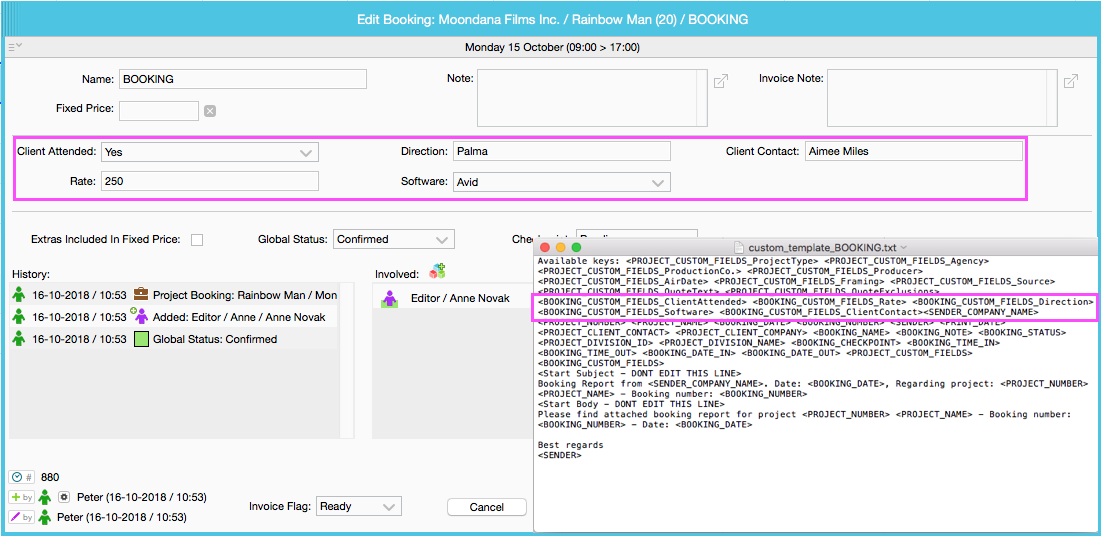The height and width of the screenshot is (536, 1101).
Task: Click the add involved object cubes icon
Action: pyautogui.click(x=437, y=272)
